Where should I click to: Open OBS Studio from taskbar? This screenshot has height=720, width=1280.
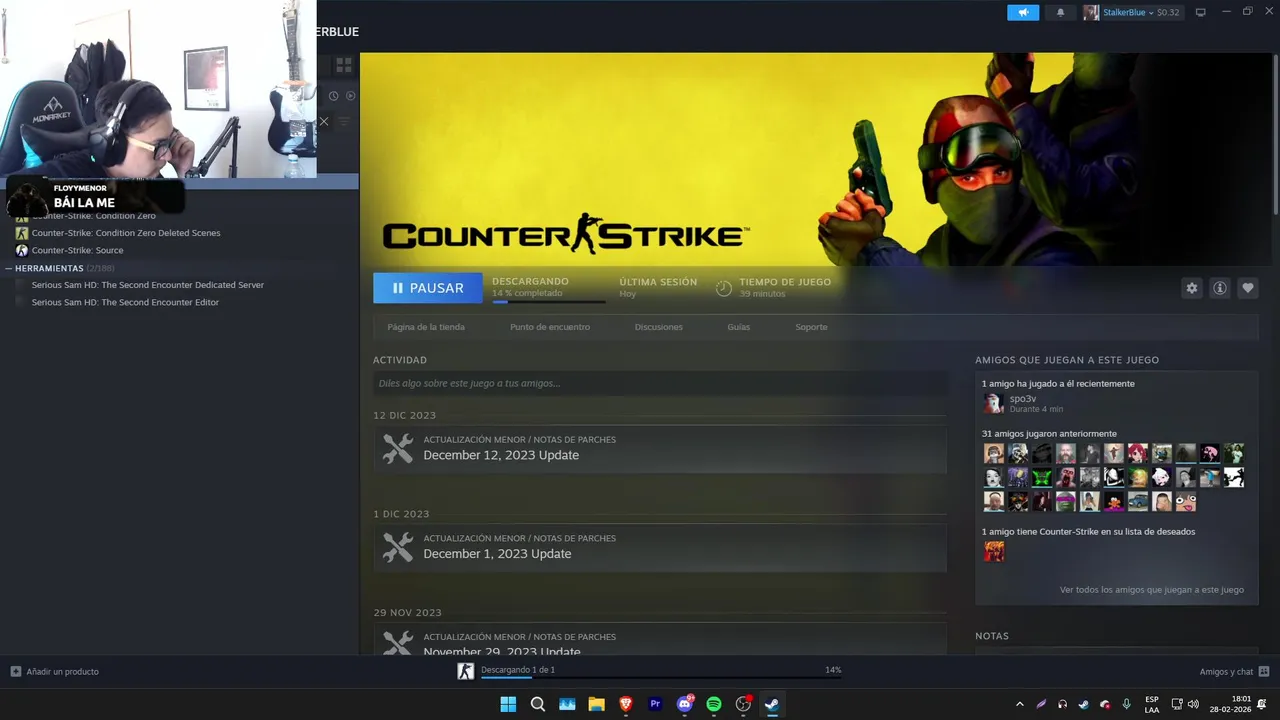click(743, 704)
